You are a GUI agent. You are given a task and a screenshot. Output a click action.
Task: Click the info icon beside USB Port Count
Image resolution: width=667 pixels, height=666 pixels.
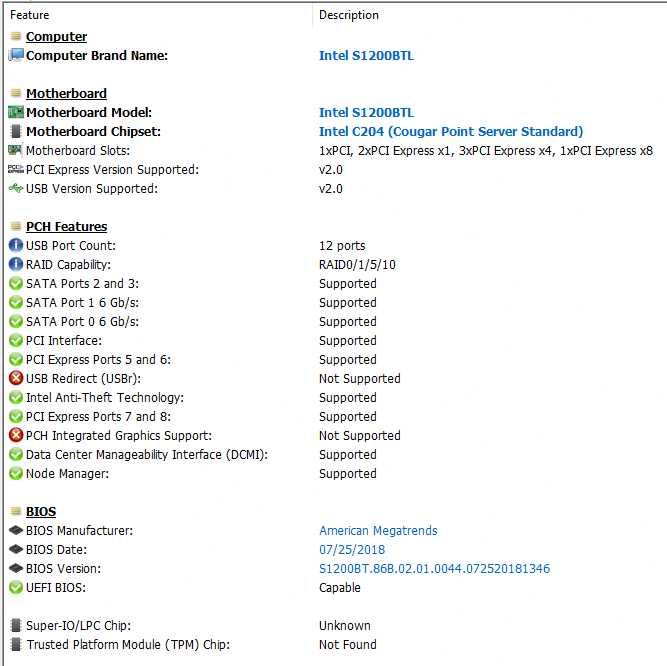coord(16,245)
